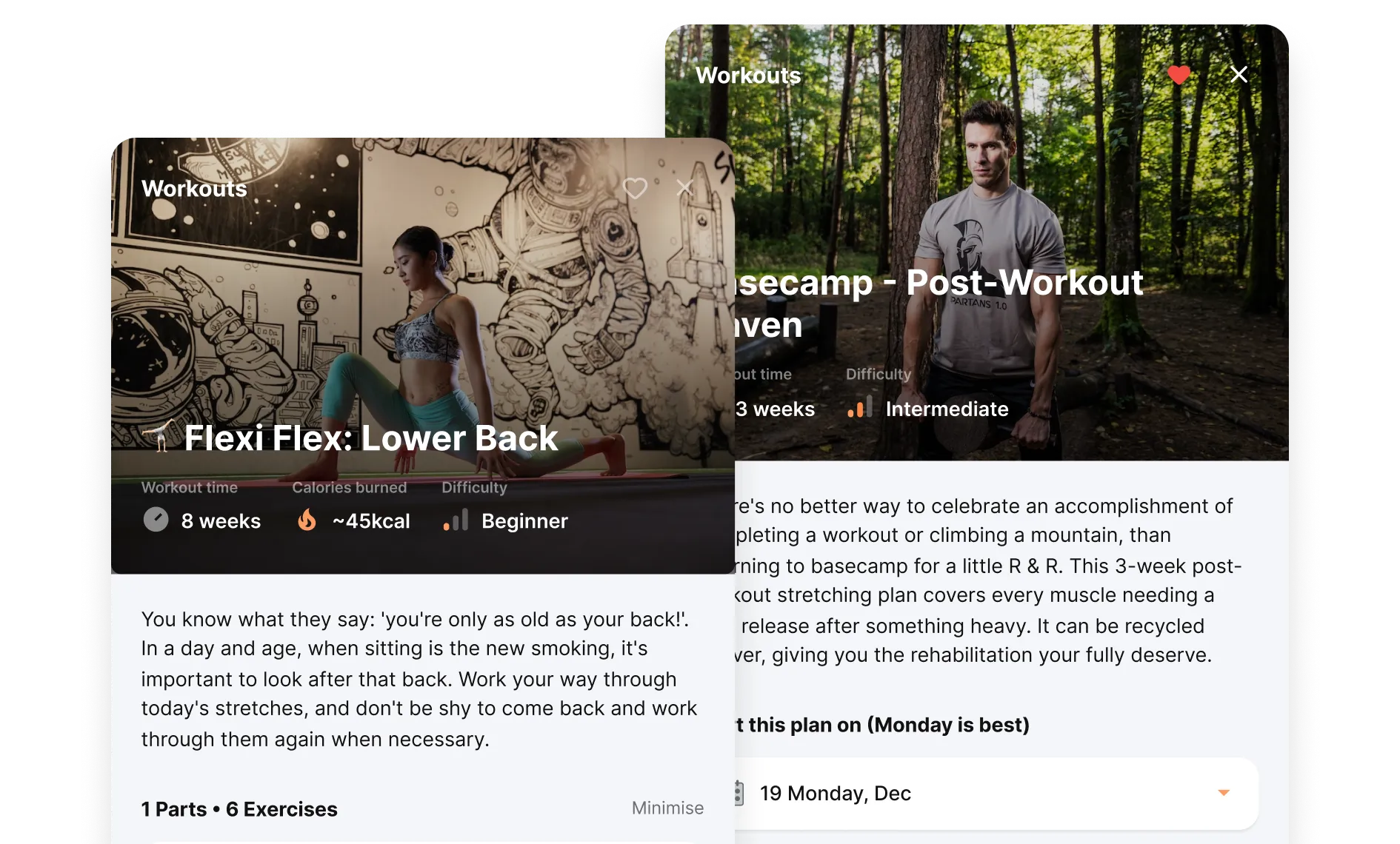Select the Flexi Flex: Lower Back title

tap(370, 438)
